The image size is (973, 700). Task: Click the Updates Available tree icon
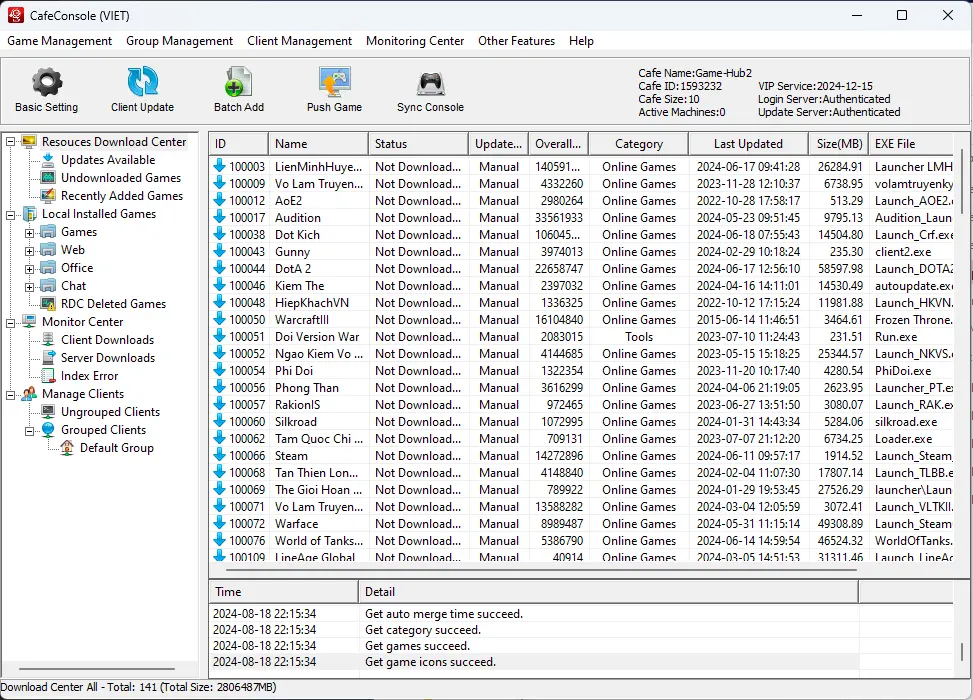48,160
